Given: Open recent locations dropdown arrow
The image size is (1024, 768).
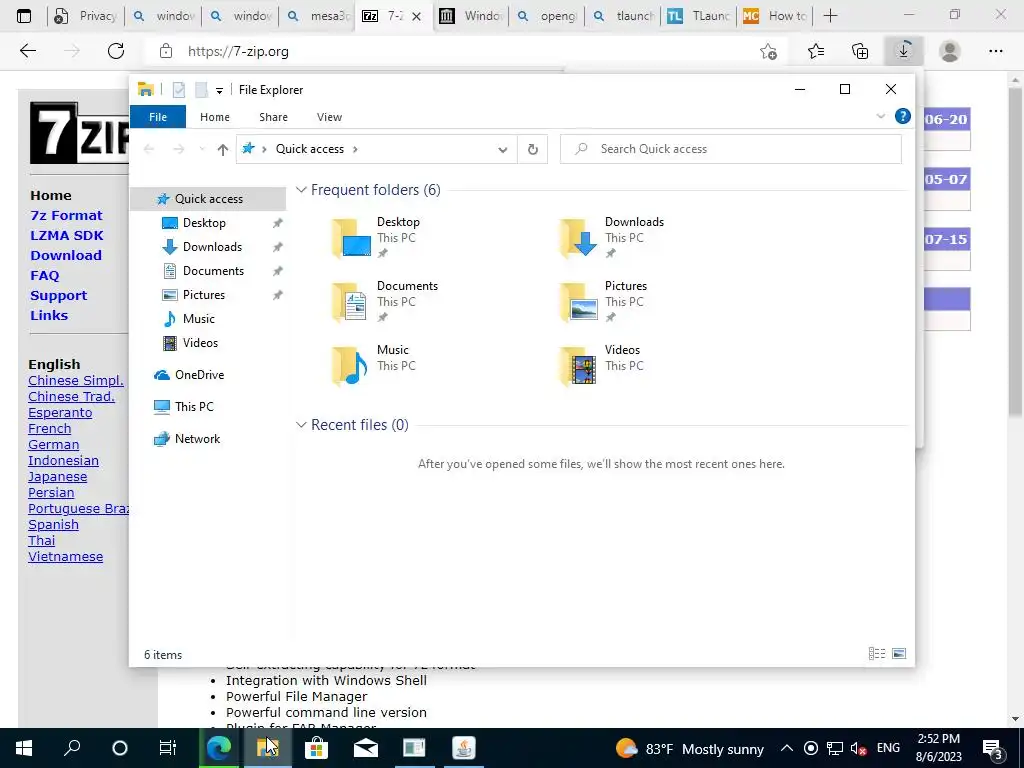Looking at the screenshot, I should (x=202, y=150).
